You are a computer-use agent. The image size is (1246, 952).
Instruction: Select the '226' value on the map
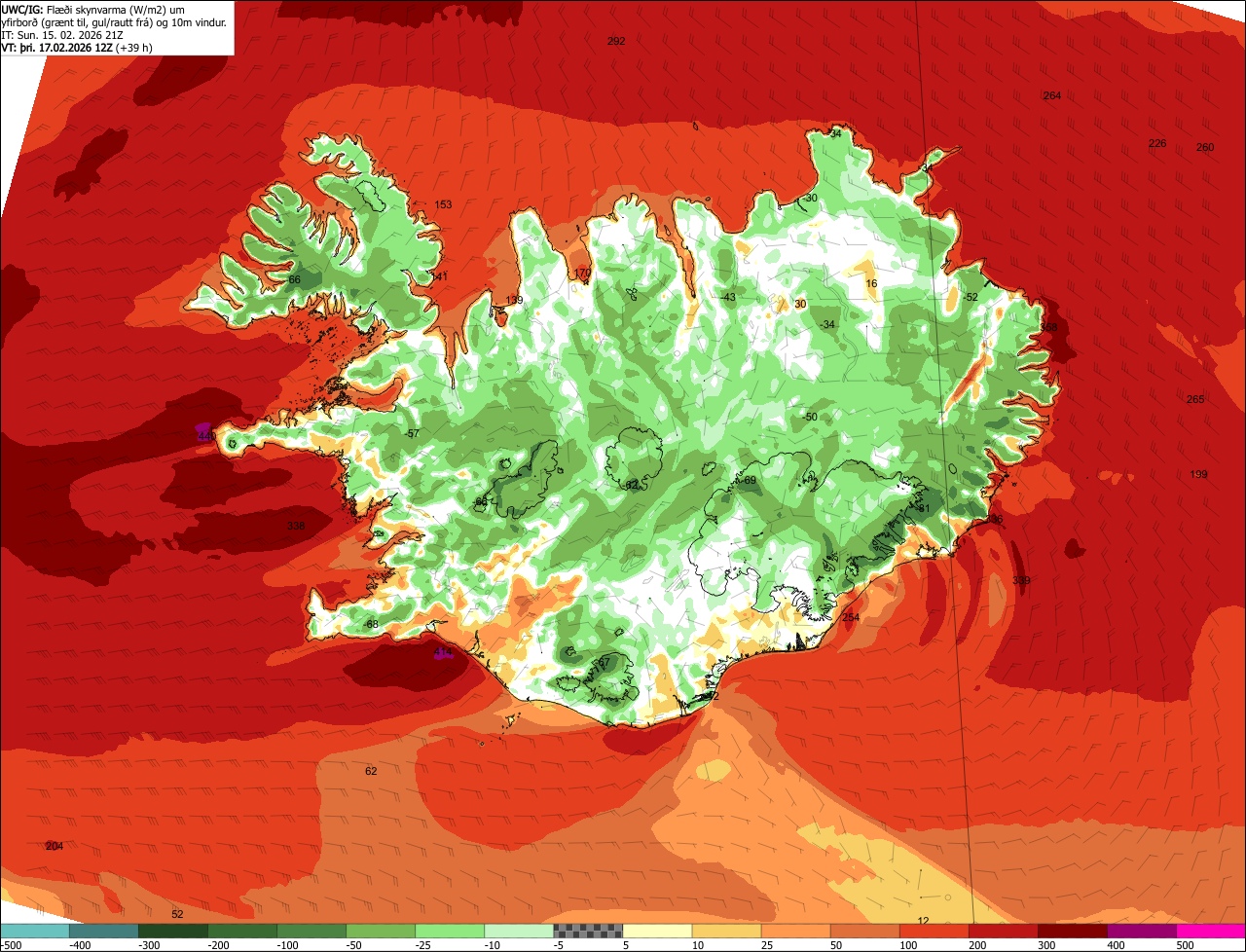[1157, 143]
